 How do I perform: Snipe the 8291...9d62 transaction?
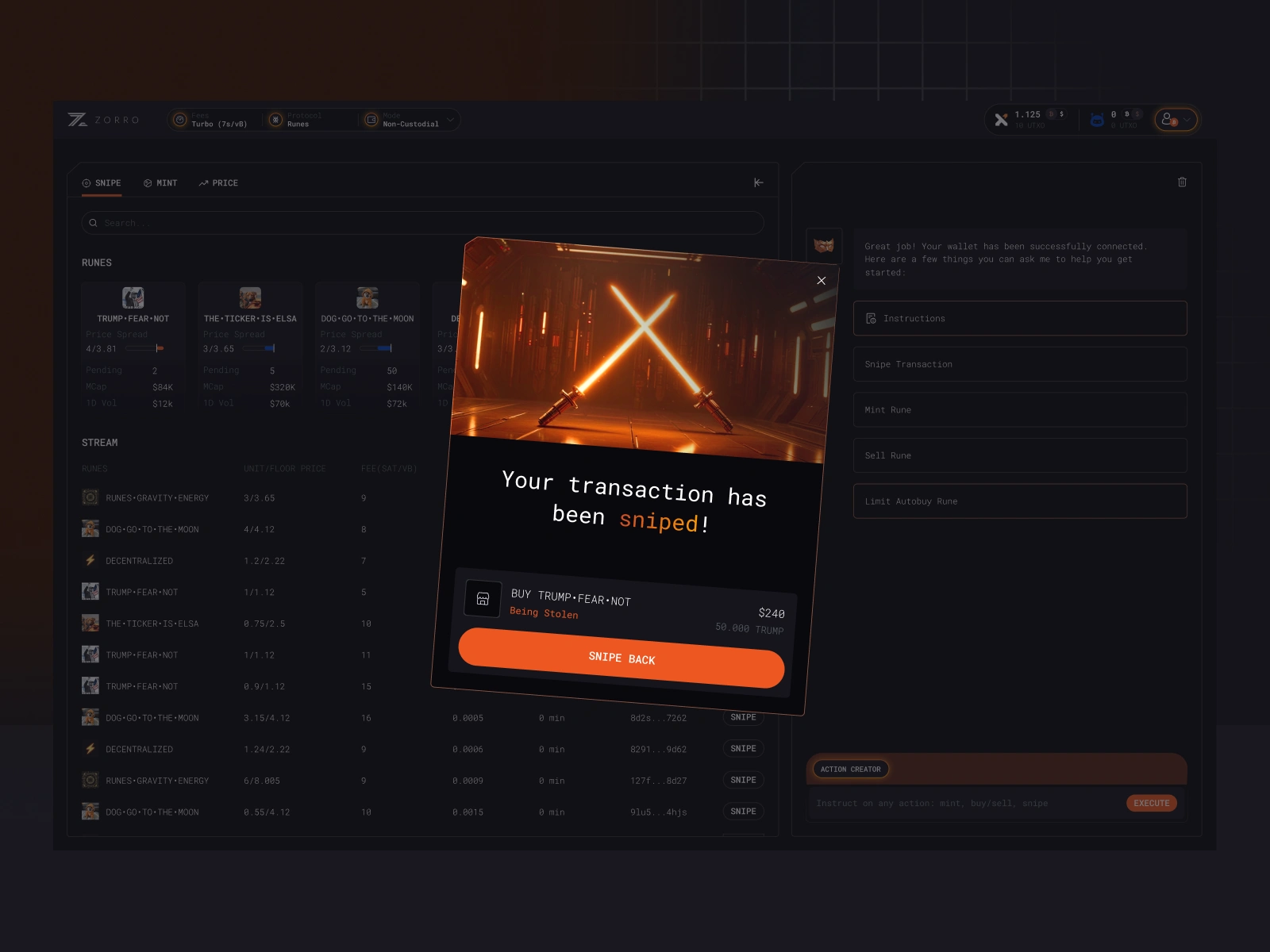click(743, 748)
